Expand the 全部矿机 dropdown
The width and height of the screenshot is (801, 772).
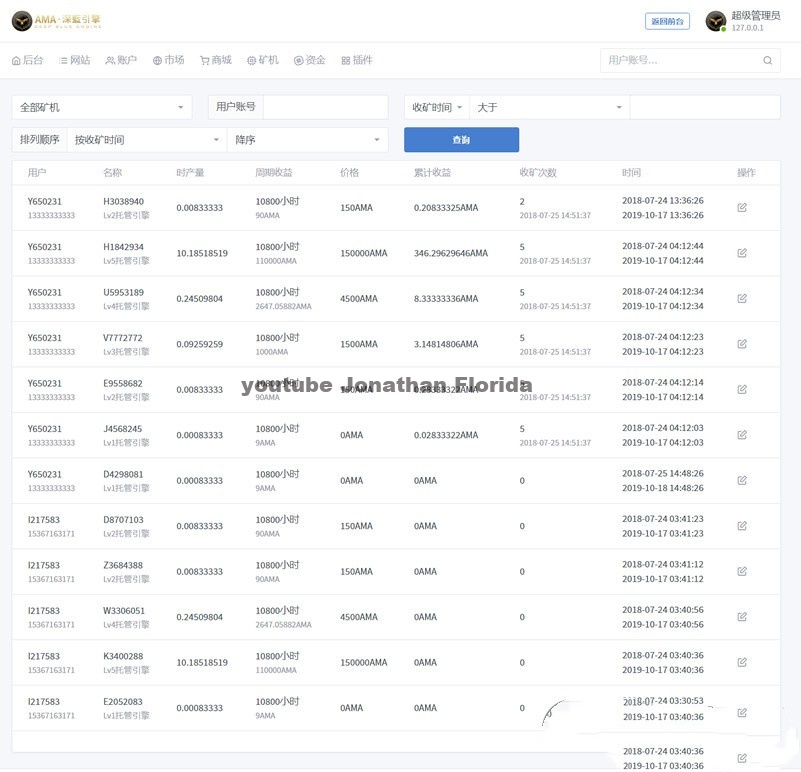tap(102, 107)
